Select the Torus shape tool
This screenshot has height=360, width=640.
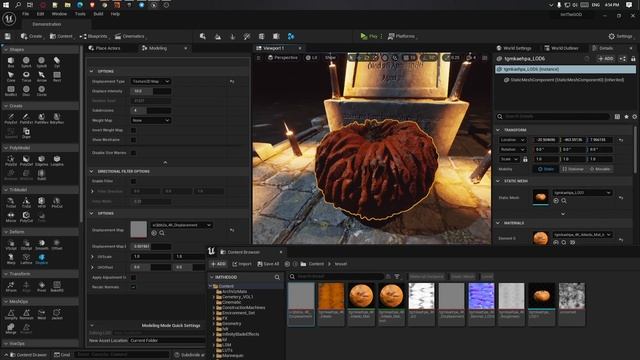coord(26,77)
